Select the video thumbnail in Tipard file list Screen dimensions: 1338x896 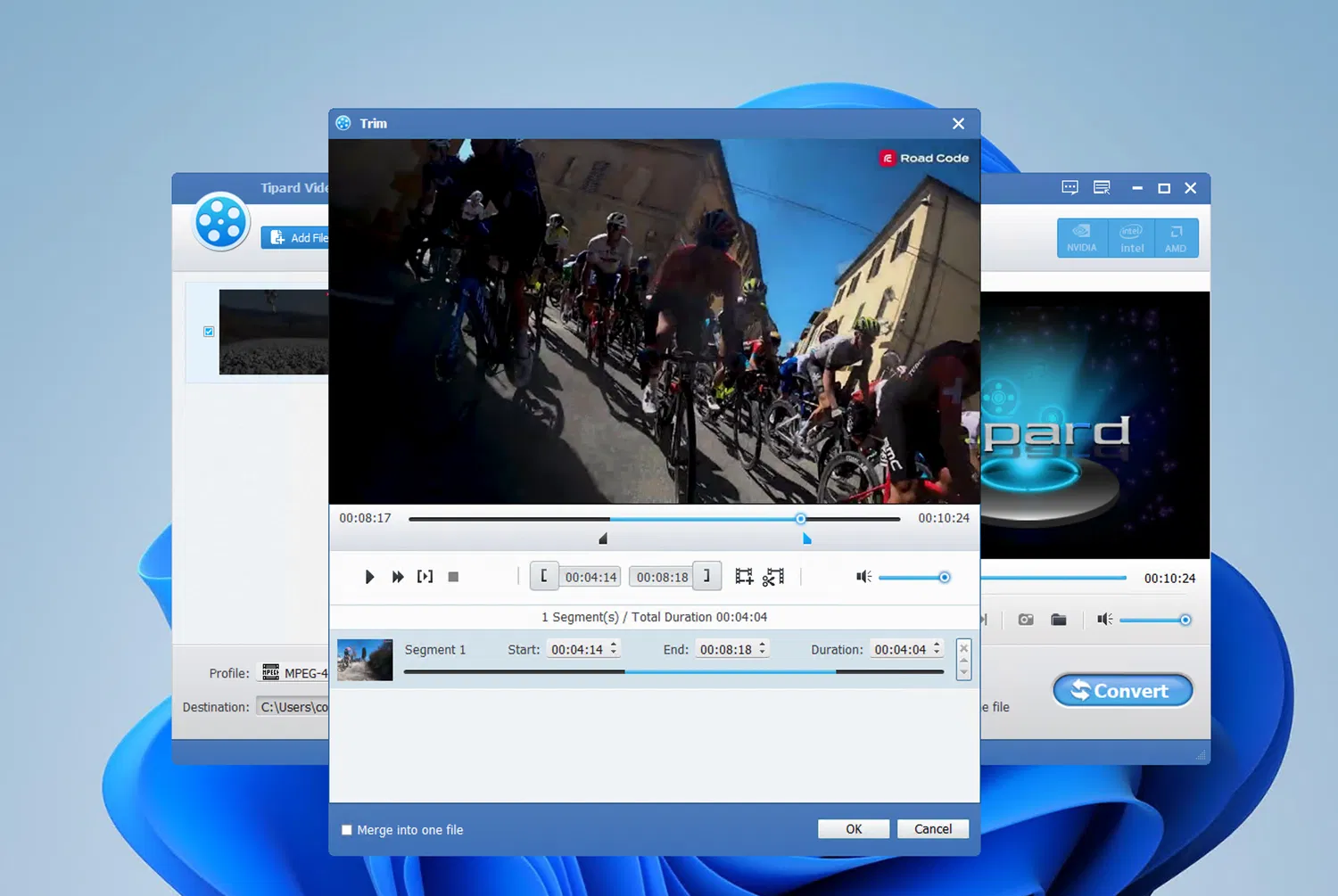[x=274, y=332]
